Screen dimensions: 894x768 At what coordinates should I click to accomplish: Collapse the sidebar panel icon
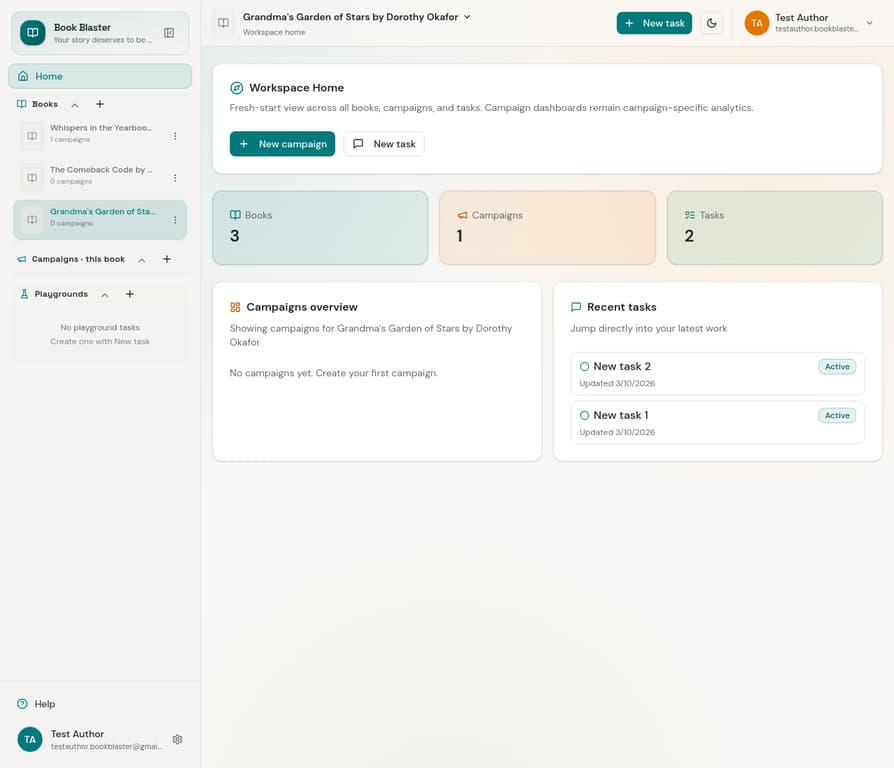click(169, 33)
